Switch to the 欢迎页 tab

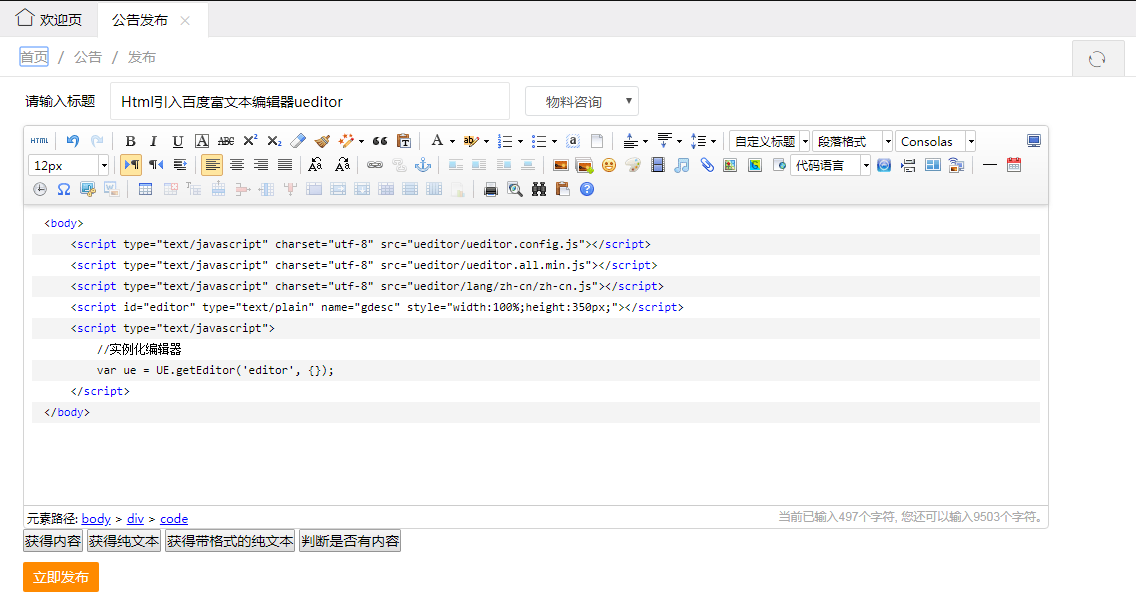tap(50, 20)
